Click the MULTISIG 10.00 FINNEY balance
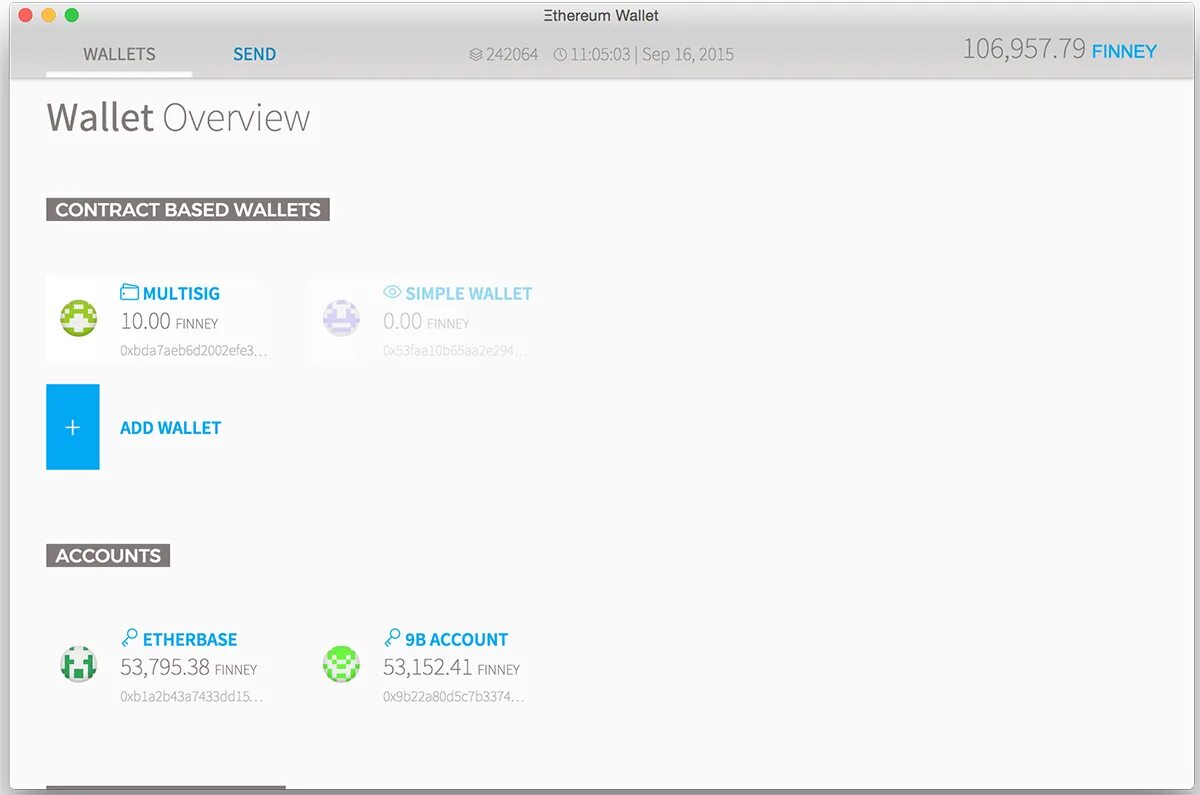The image size is (1200, 795). tap(169, 322)
